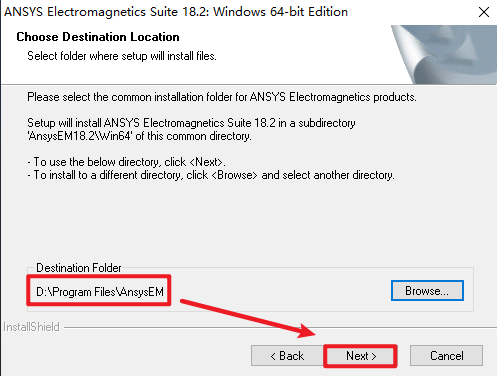The height and width of the screenshot is (376, 497).
Task: Click the <Next> mention in the instructions text
Action: (206, 162)
